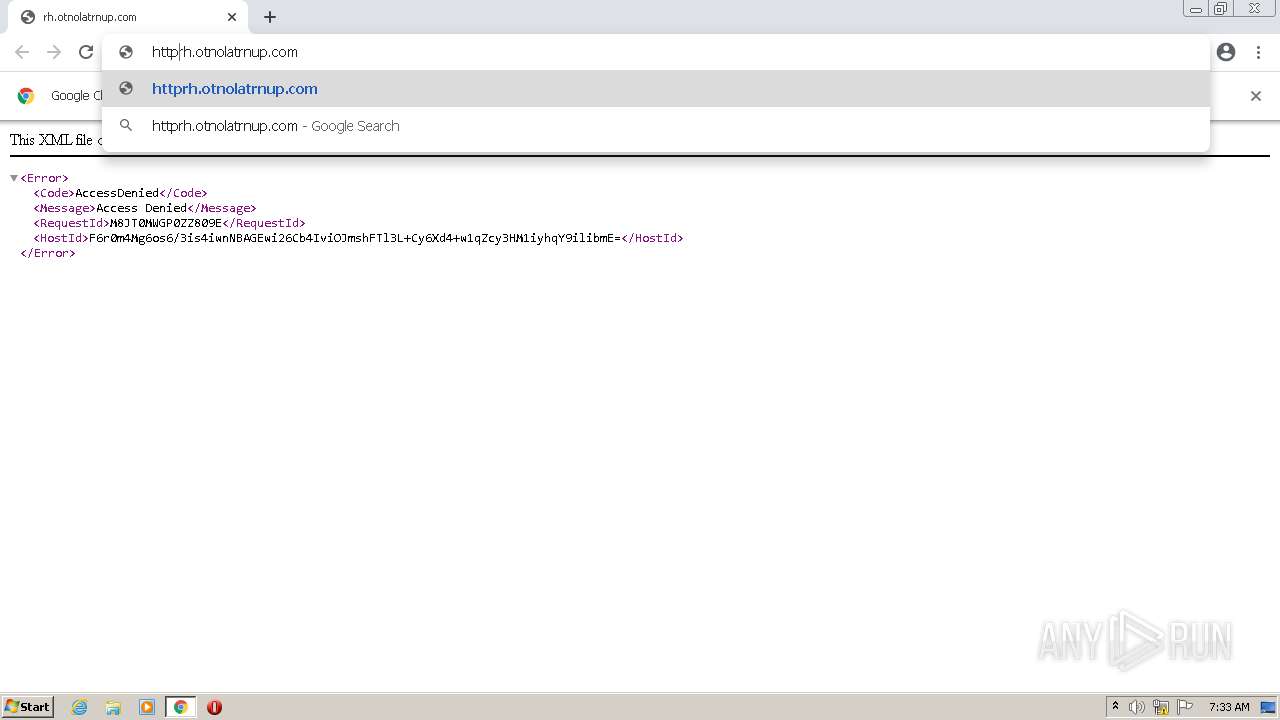Select the rh.otnolatrnup.com tab
The height and width of the screenshot is (720, 1280).
point(128,17)
